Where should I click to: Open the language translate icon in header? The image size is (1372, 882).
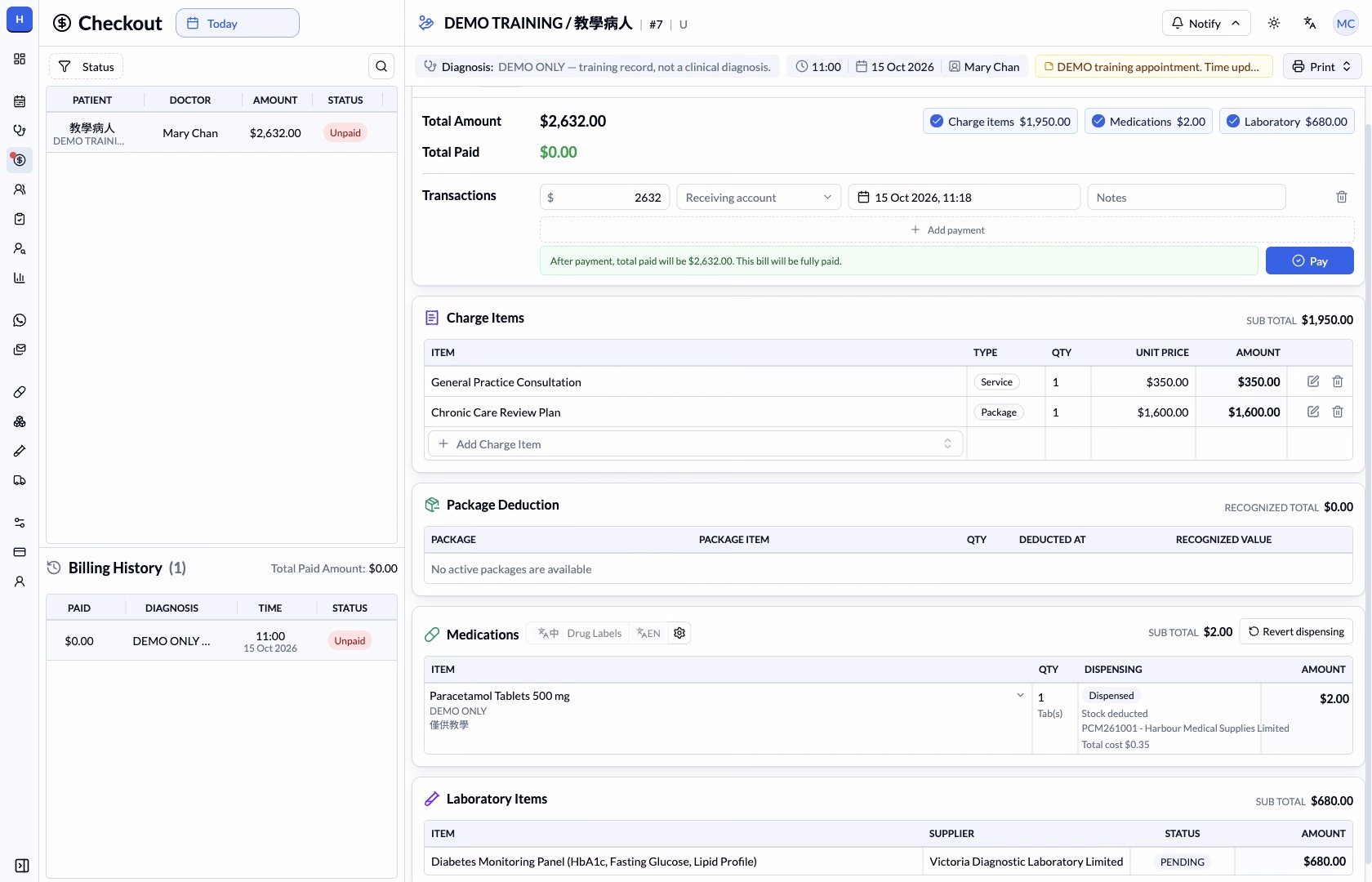point(1310,23)
